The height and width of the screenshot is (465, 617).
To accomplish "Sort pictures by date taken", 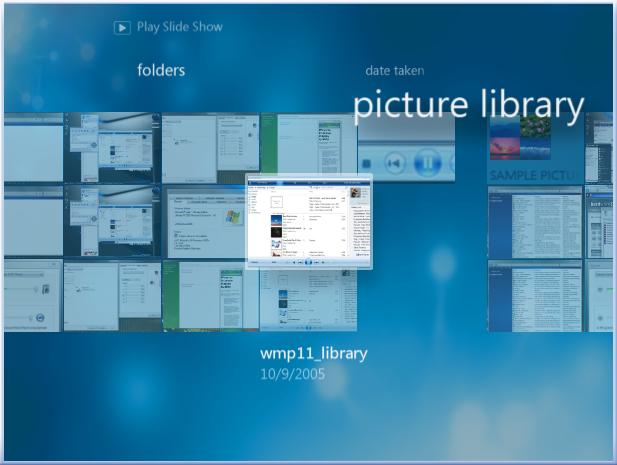I will [x=394, y=71].
